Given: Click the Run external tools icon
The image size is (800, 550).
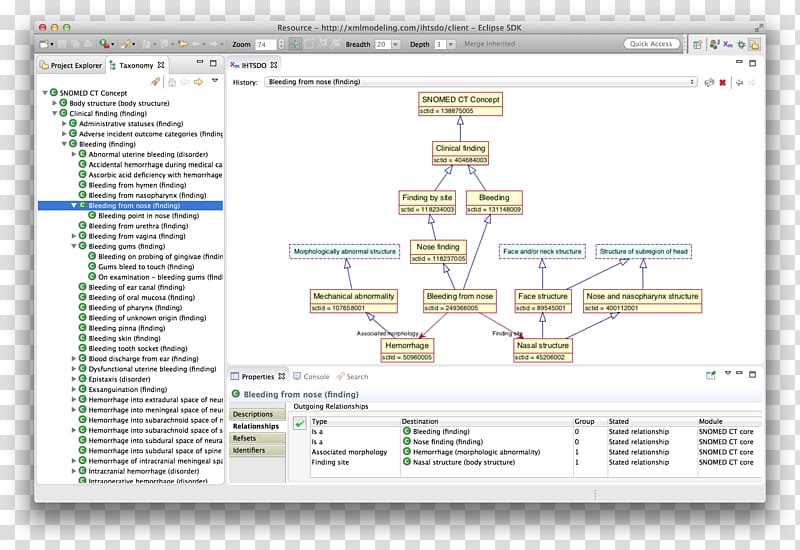Looking at the screenshot, I should pyautogui.click(x=105, y=44).
